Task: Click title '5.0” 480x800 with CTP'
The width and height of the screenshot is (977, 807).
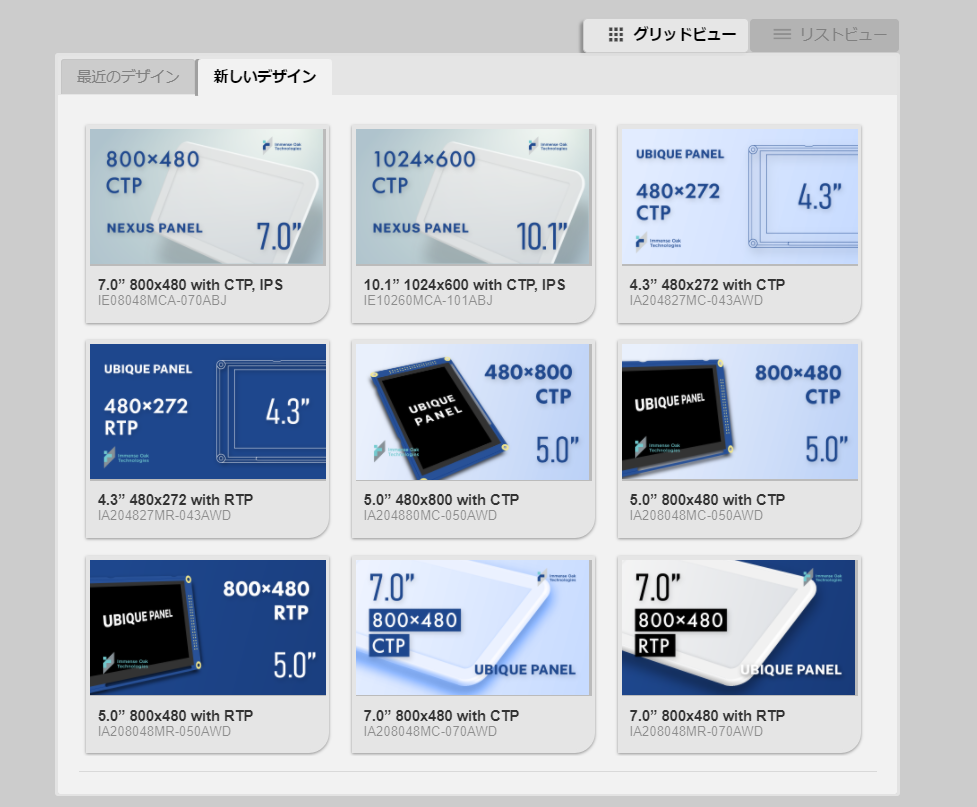Action: [441, 500]
